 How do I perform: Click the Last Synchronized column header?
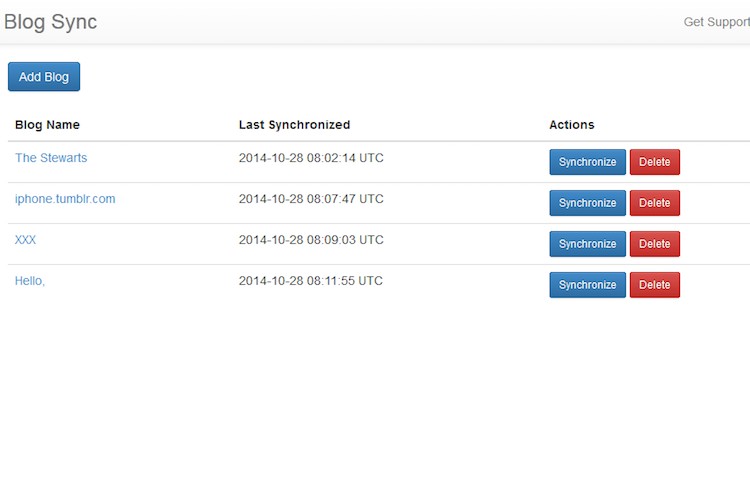[294, 125]
